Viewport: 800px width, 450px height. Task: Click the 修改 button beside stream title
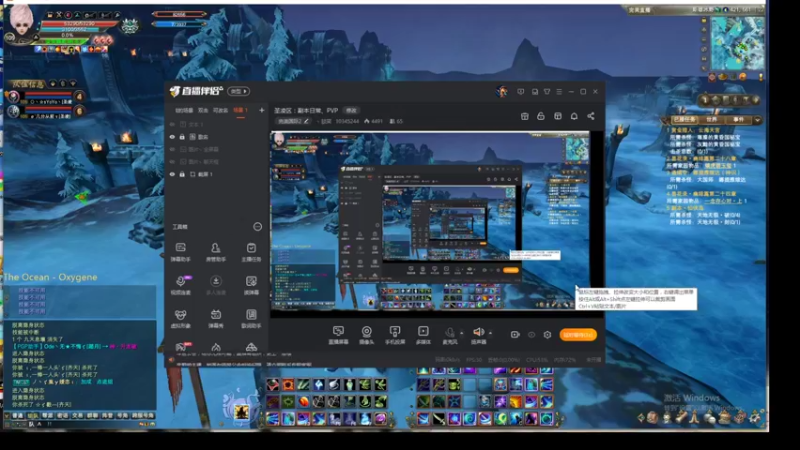(x=352, y=110)
